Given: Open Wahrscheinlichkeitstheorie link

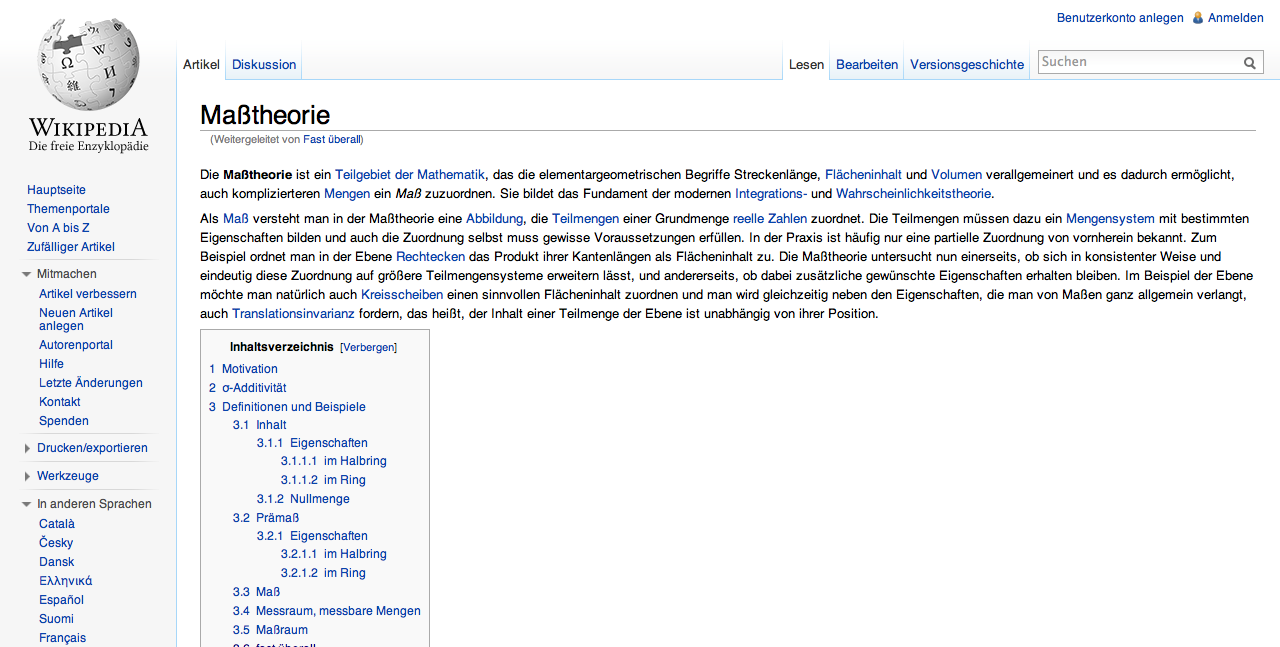Looking at the screenshot, I should (x=913, y=193).
